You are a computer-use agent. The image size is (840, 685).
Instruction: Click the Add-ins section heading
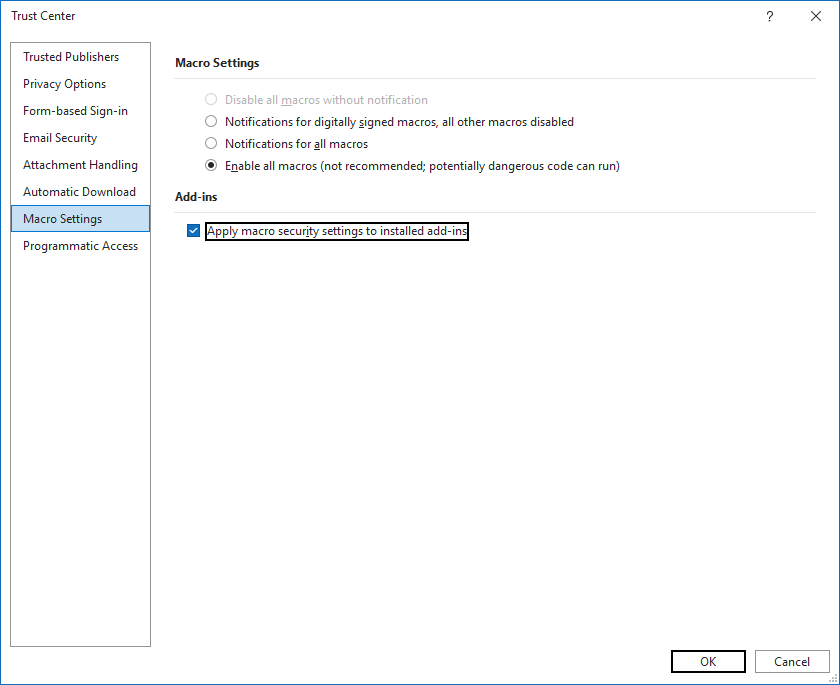[189, 196]
